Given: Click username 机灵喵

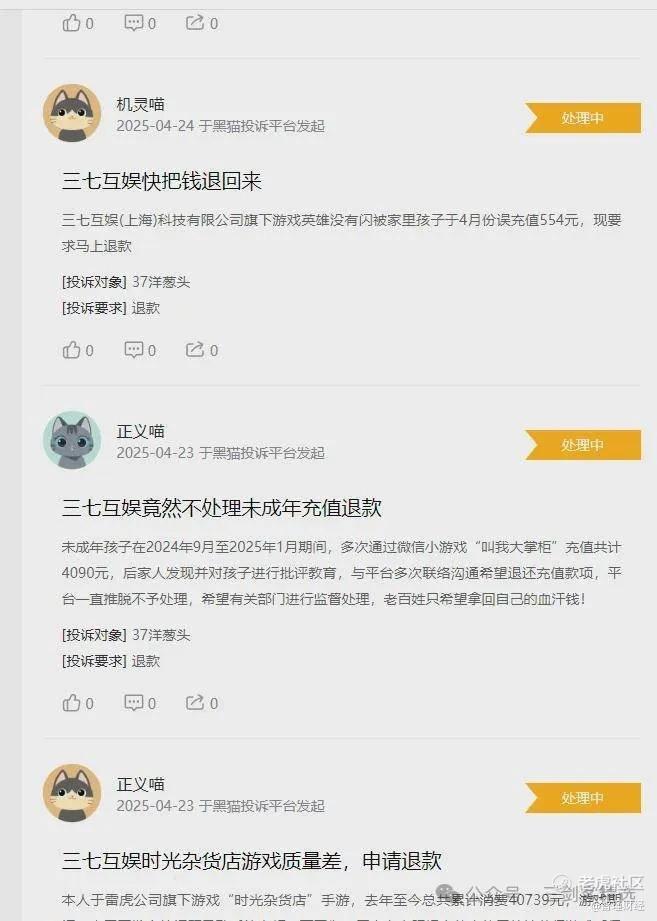Looking at the screenshot, I should (x=140, y=105).
